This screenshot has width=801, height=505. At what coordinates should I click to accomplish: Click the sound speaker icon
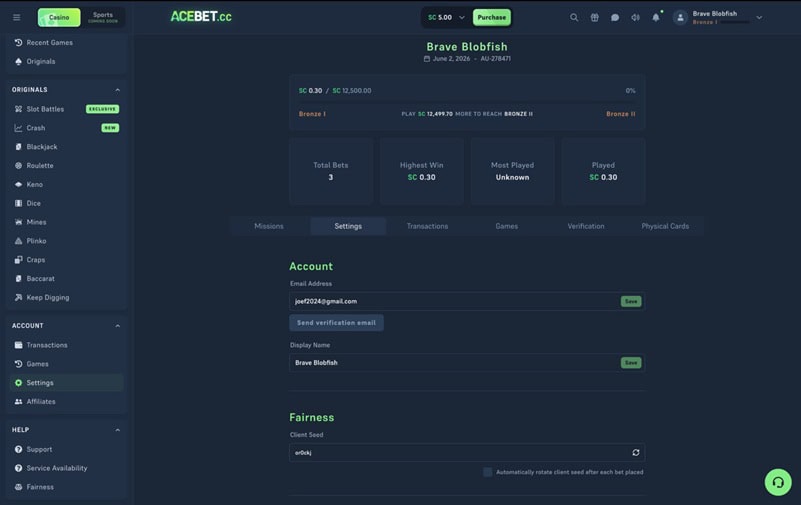coord(635,17)
